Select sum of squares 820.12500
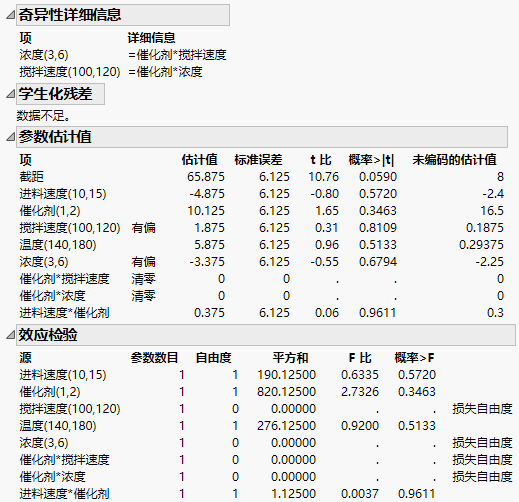 point(286,392)
